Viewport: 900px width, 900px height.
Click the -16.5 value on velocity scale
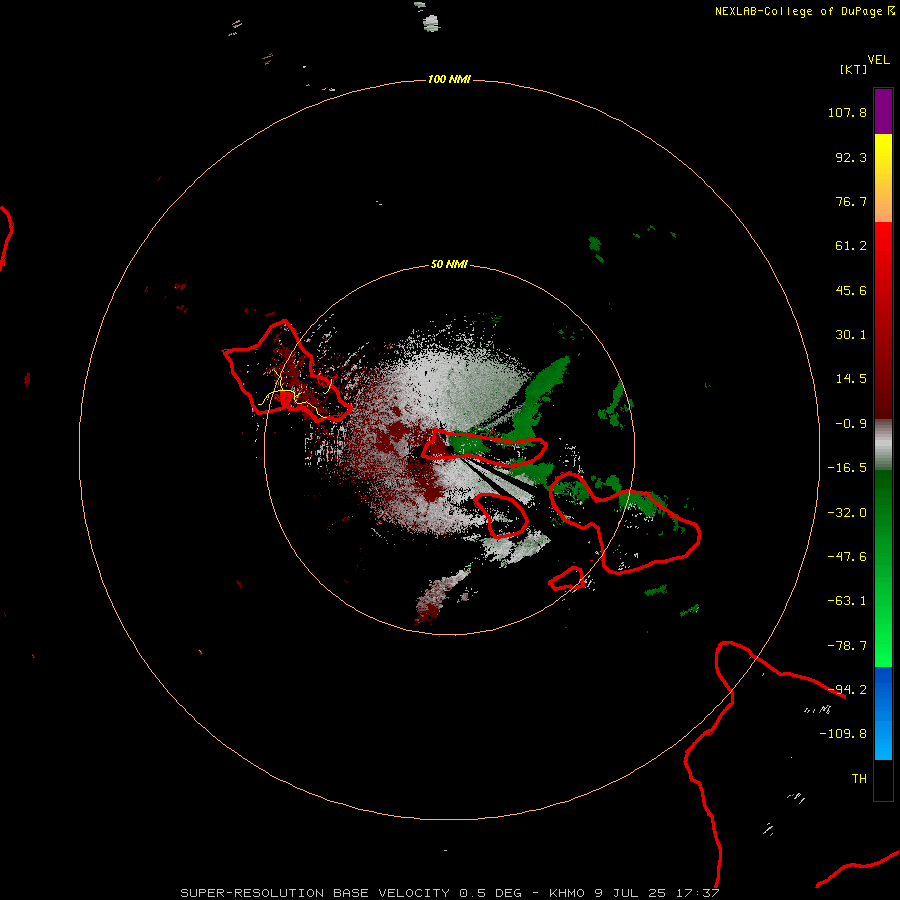[x=847, y=468]
